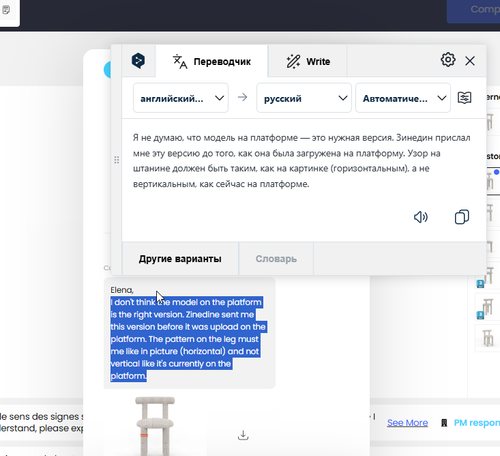
Task: Copy the translated text
Action: [x=462, y=217]
